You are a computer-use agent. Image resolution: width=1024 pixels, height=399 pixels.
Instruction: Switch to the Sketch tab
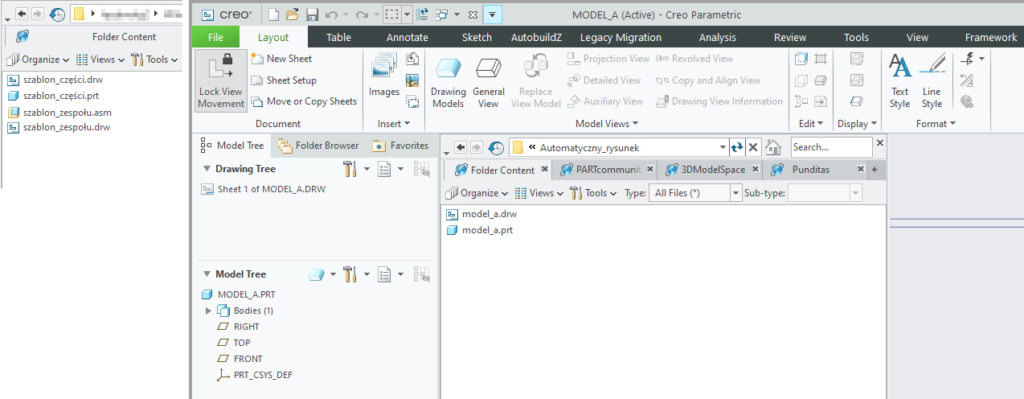[477, 37]
